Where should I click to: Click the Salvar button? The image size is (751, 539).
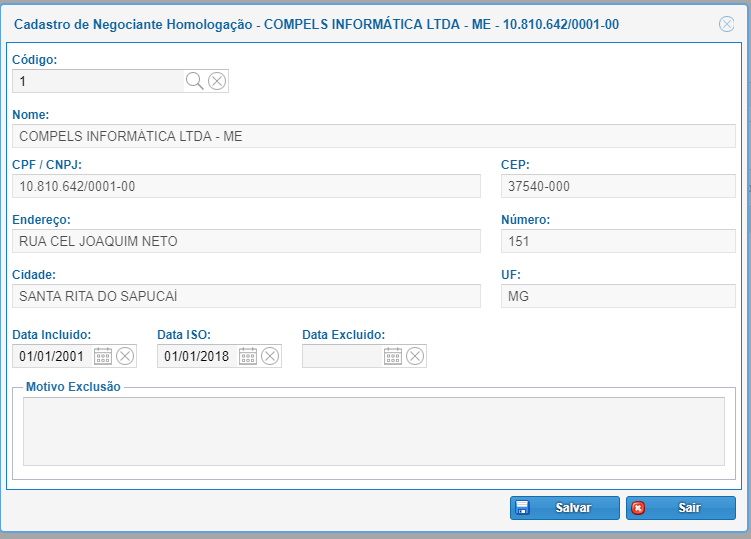click(565, 508)
